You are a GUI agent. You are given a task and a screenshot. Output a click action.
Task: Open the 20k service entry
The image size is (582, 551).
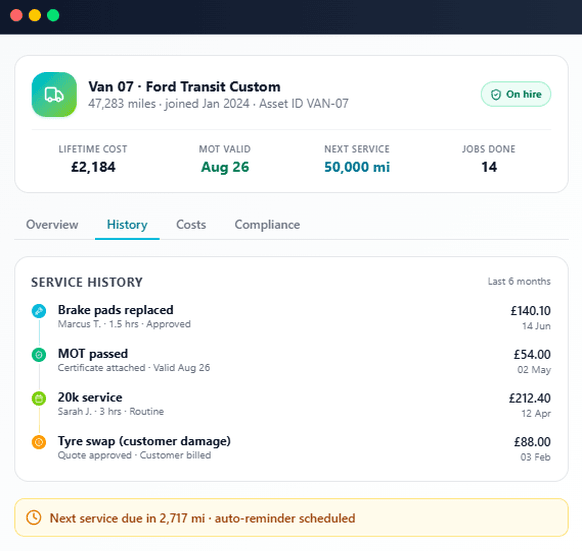pyautogui.click(x=291, y=405)
